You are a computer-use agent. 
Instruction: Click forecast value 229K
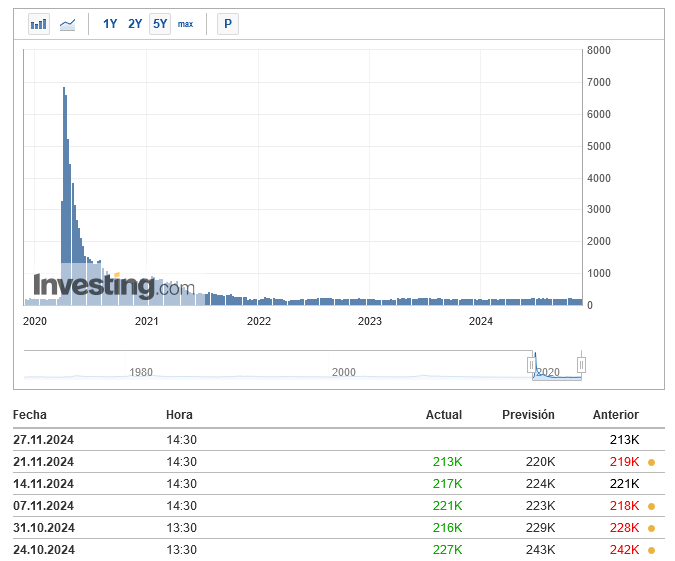(540, 527)
